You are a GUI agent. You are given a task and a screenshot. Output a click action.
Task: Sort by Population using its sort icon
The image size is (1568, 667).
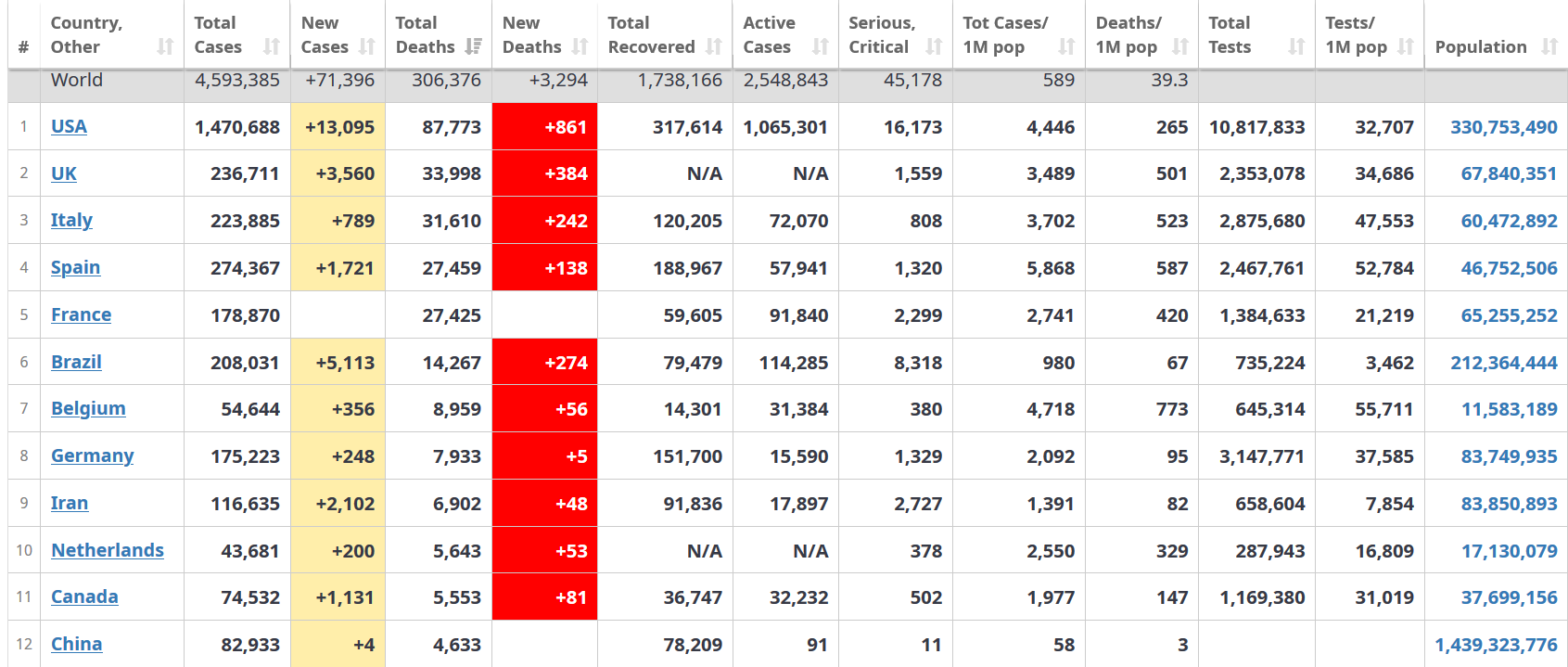click(x=1549, y=46)
